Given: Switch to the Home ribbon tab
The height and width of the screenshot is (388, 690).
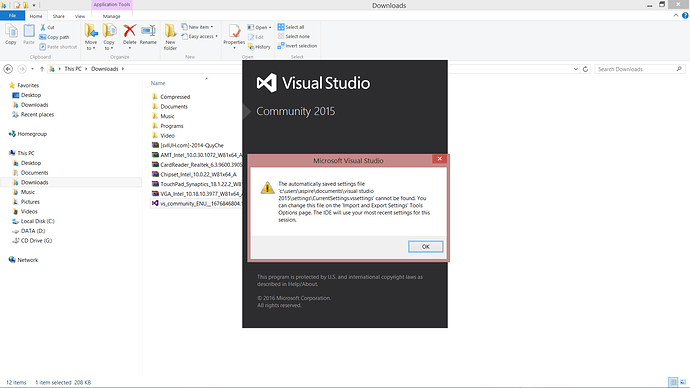Looking at the screenshot, I should point(36,16).
